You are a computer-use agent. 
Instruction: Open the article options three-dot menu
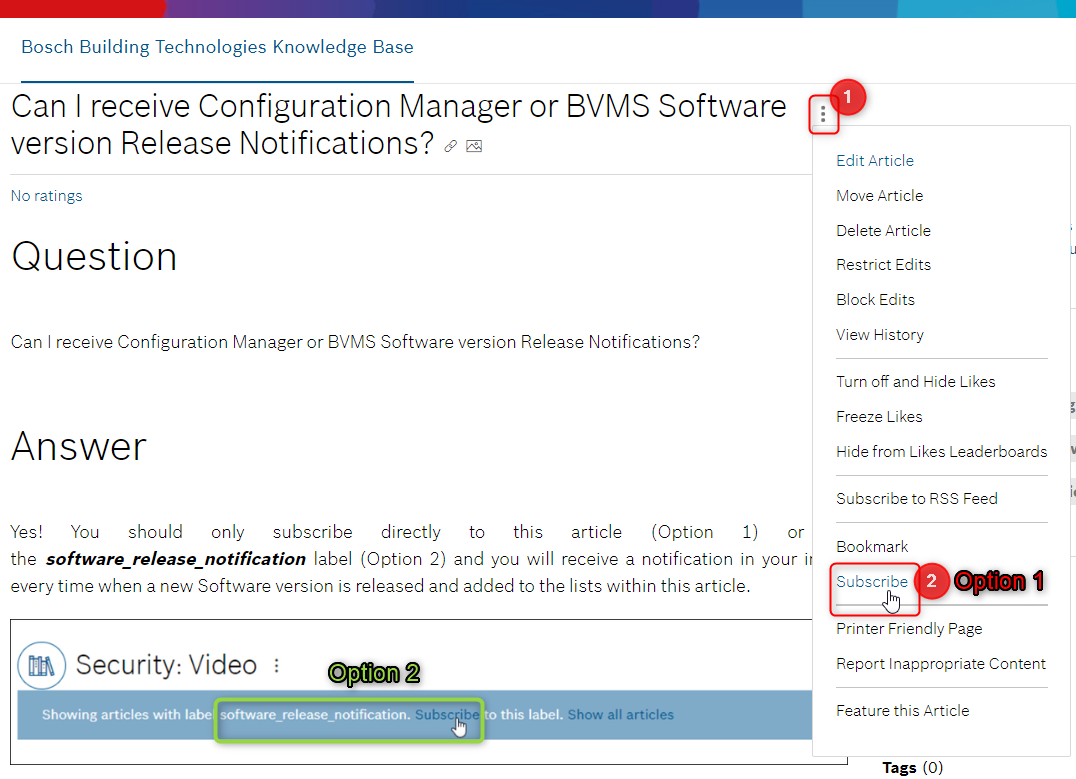(x=823, y=115)
